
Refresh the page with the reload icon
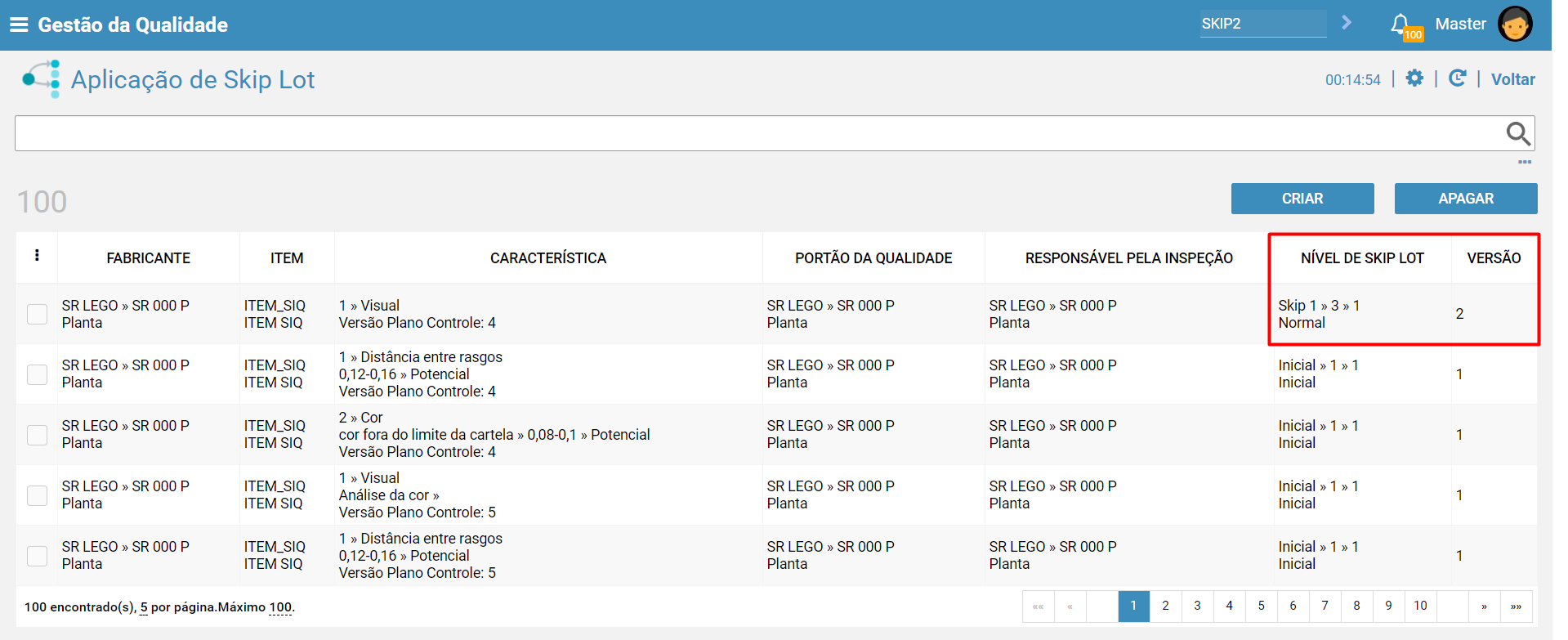click(x=1457, y=78)
